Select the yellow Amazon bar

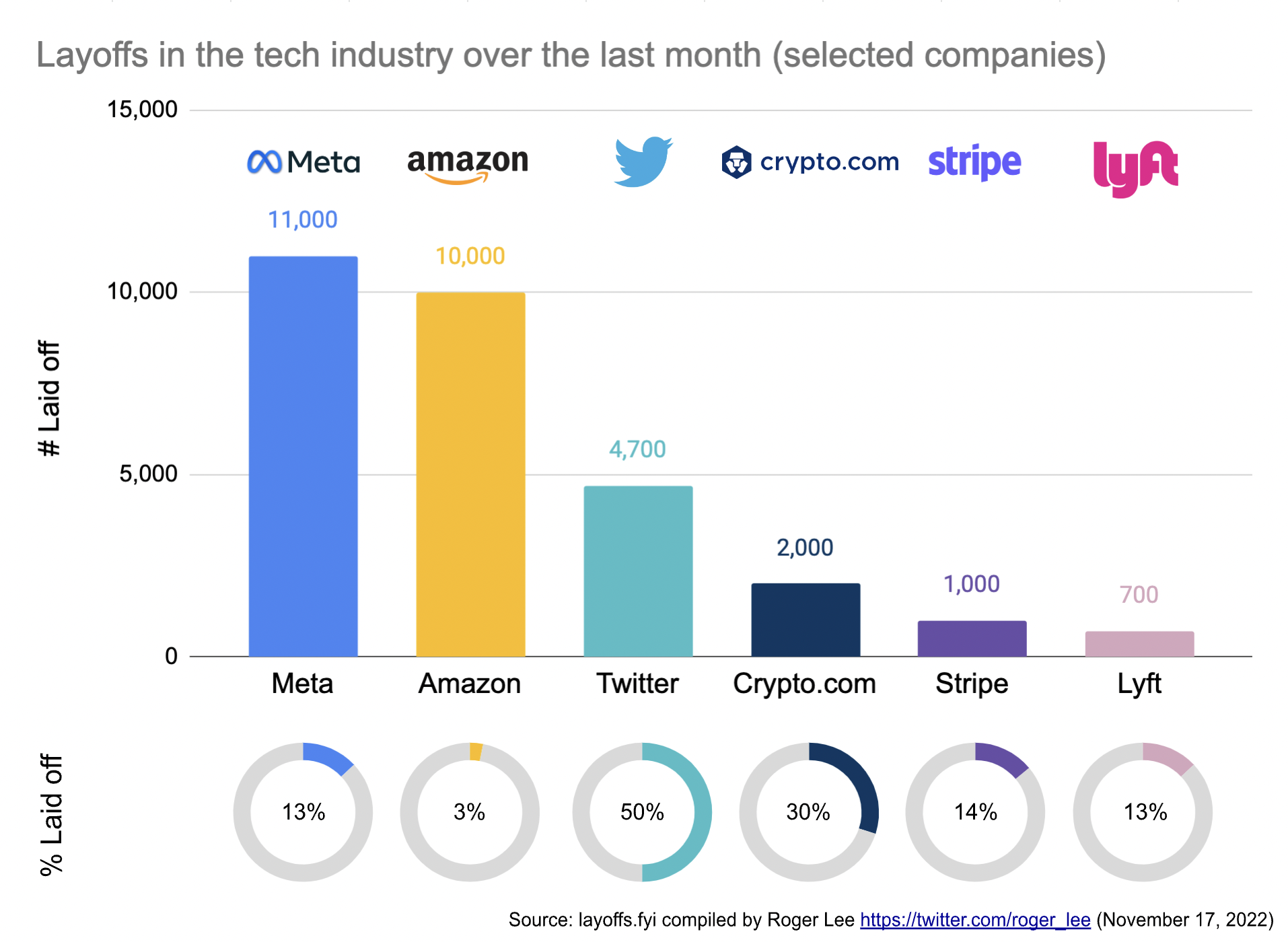click(x=470, y=474)
